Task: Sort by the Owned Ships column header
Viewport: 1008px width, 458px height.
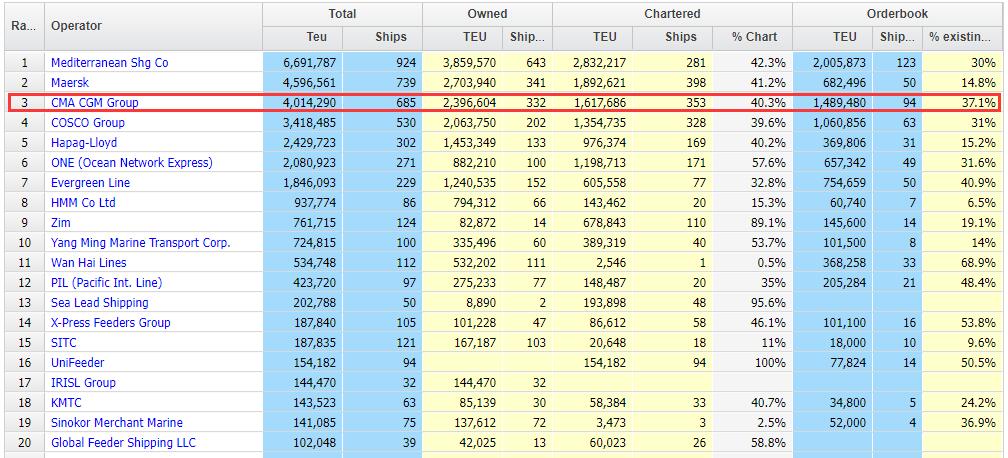Action: click(527, 37)
